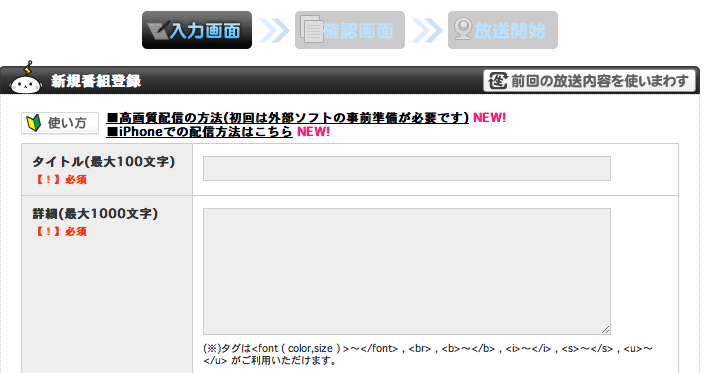Click the 確認画面 step button
704x373 pixels.
point(350,30)
